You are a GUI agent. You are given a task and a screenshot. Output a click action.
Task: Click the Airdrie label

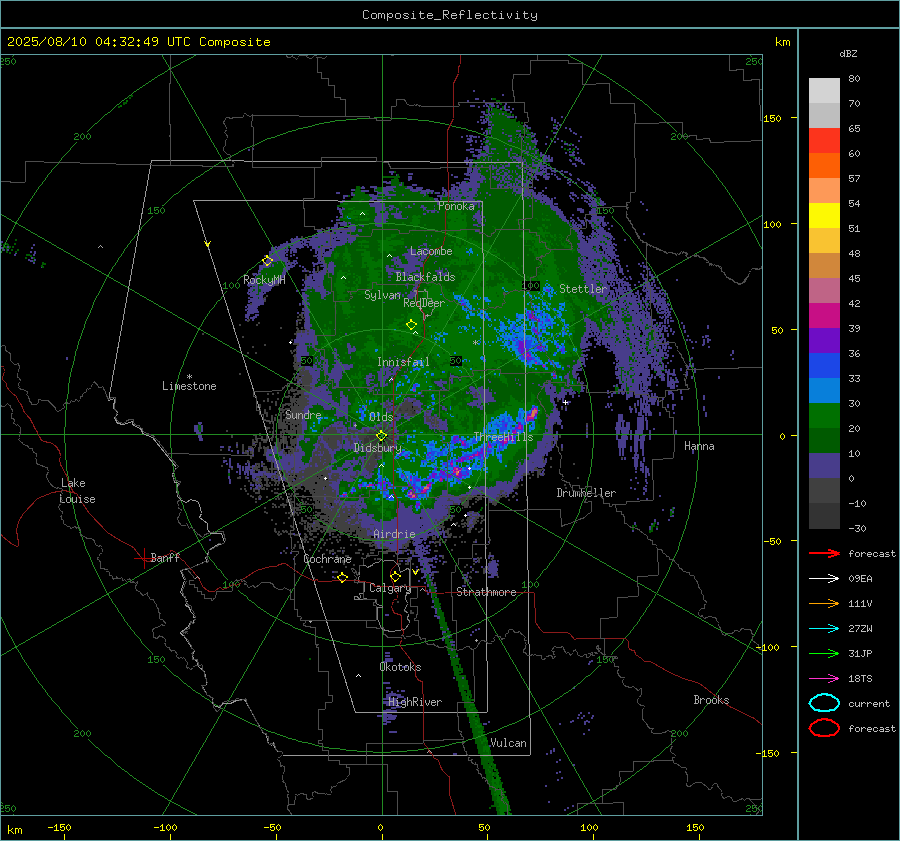[394, 534]
